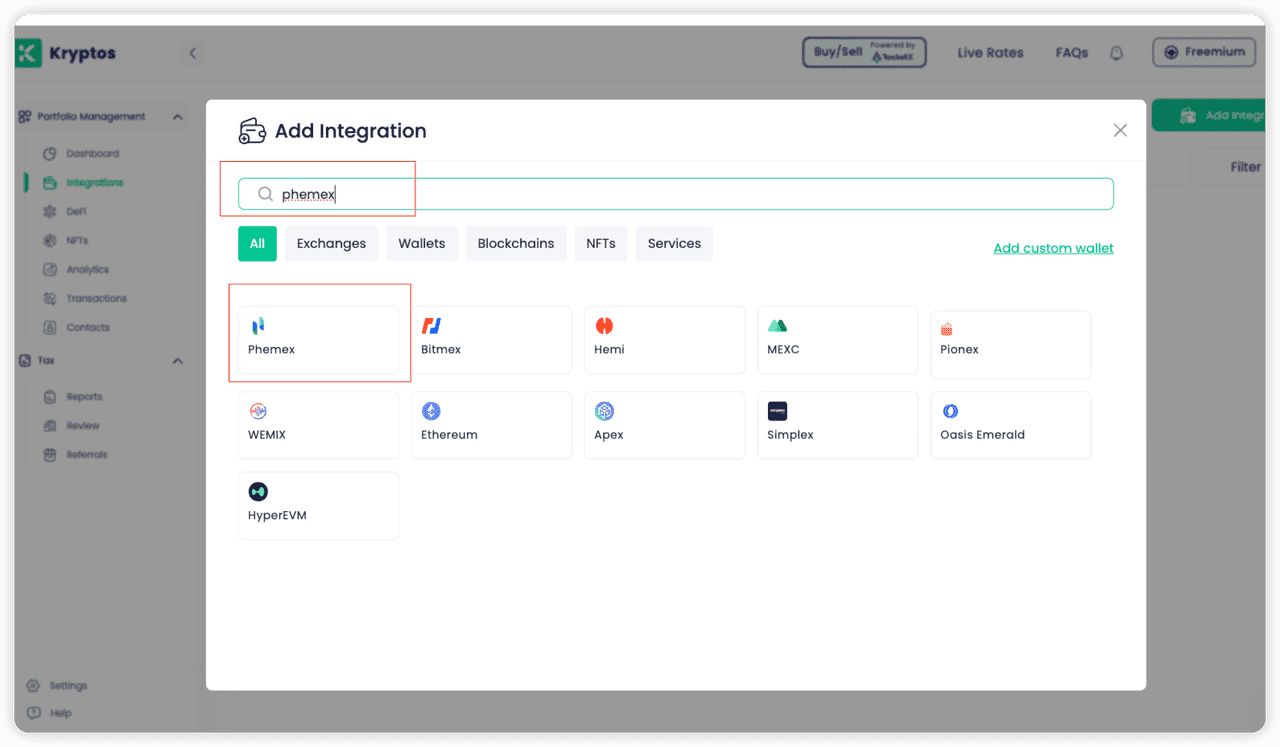
Task: Collapse the Tax section chevron
Action: pos(178,361)
